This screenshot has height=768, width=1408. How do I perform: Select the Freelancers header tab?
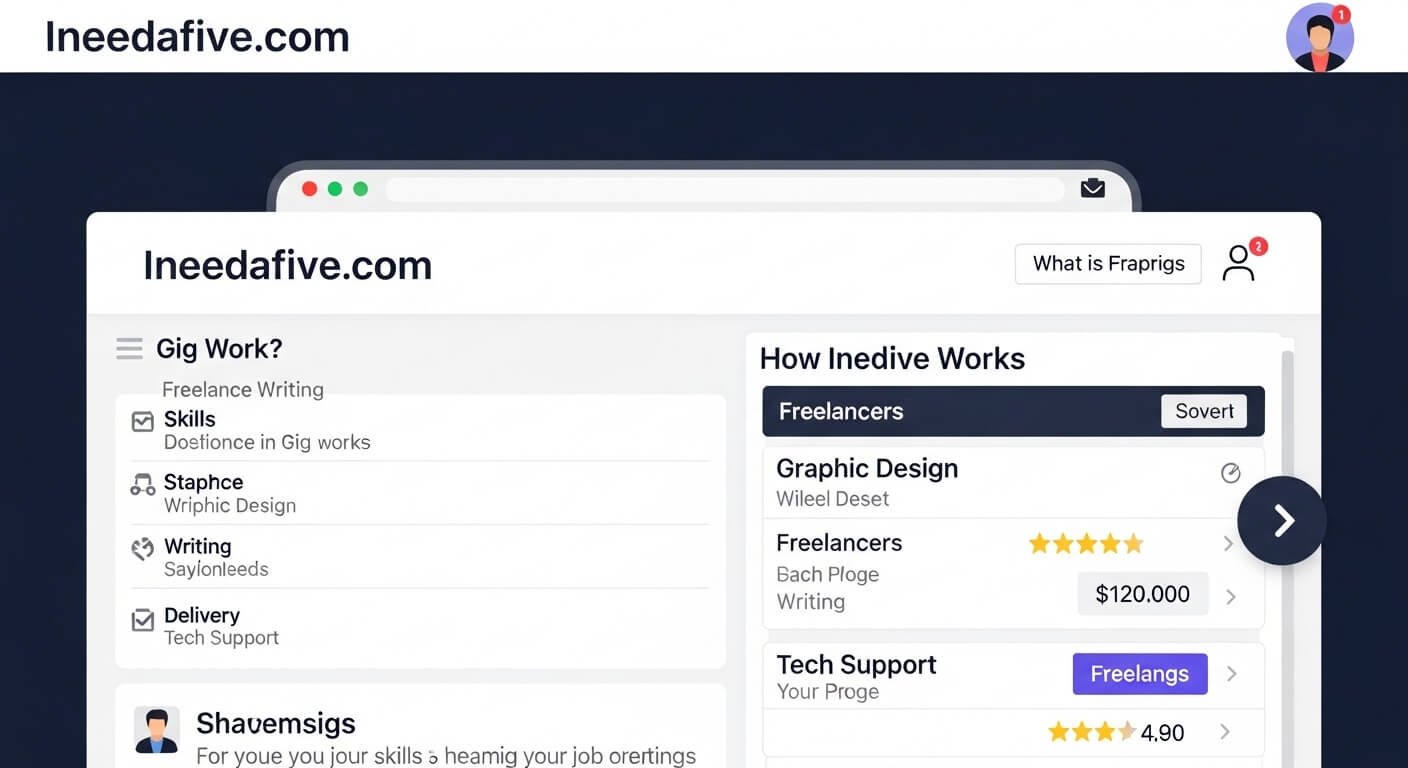point(841,411)
